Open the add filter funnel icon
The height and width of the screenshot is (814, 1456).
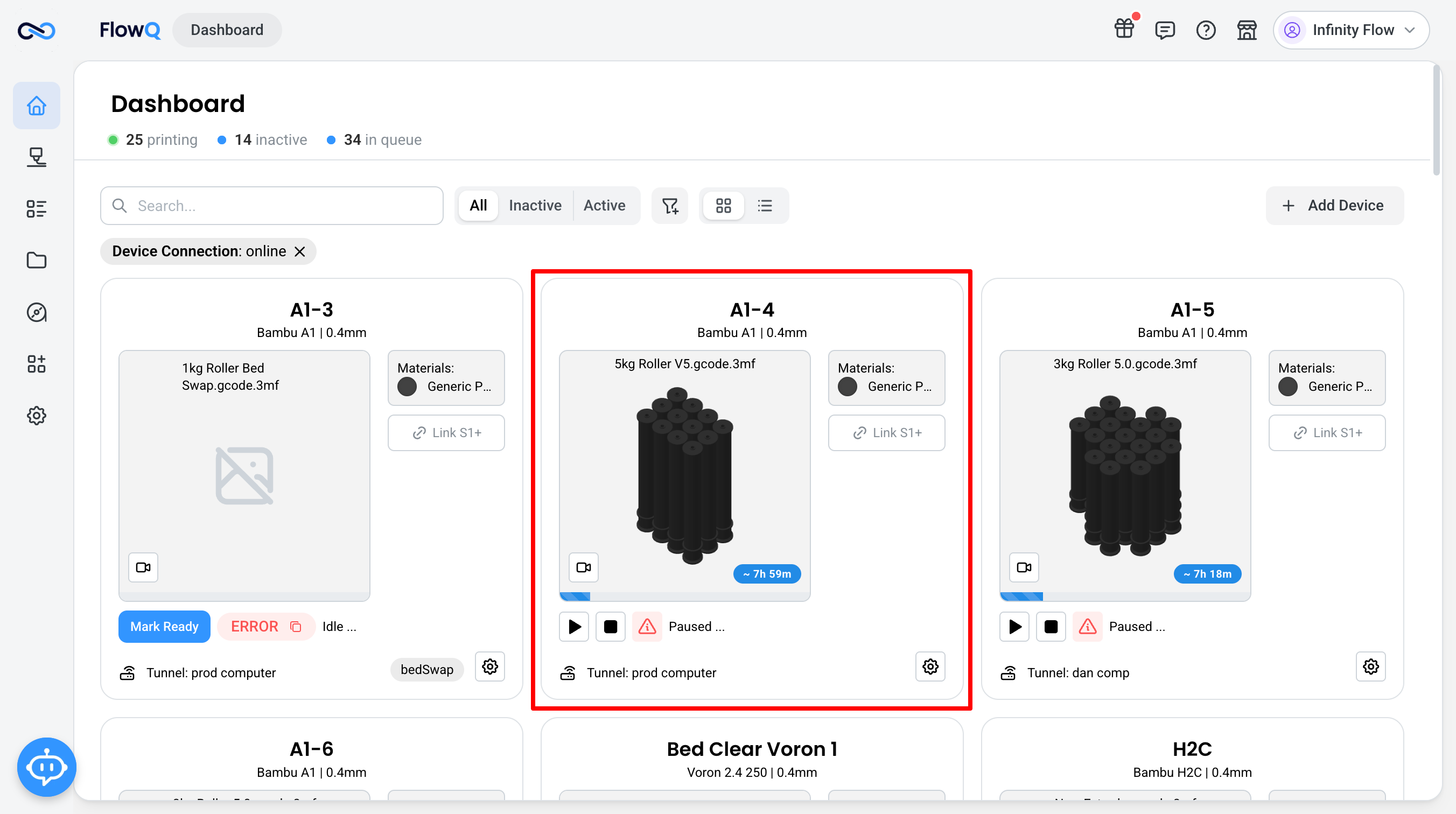670,206
